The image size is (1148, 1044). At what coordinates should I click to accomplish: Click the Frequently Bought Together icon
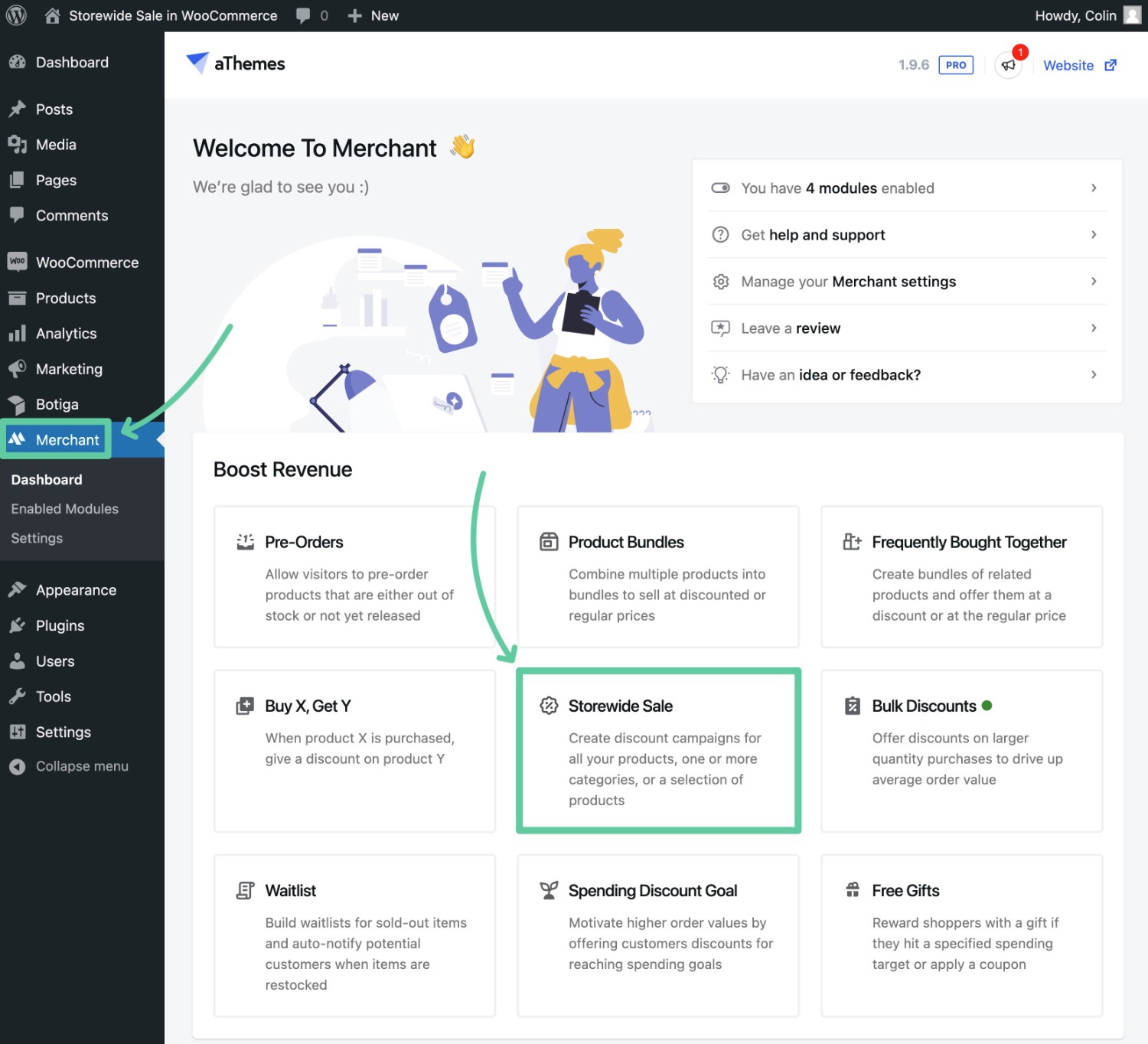coord(852,542)
